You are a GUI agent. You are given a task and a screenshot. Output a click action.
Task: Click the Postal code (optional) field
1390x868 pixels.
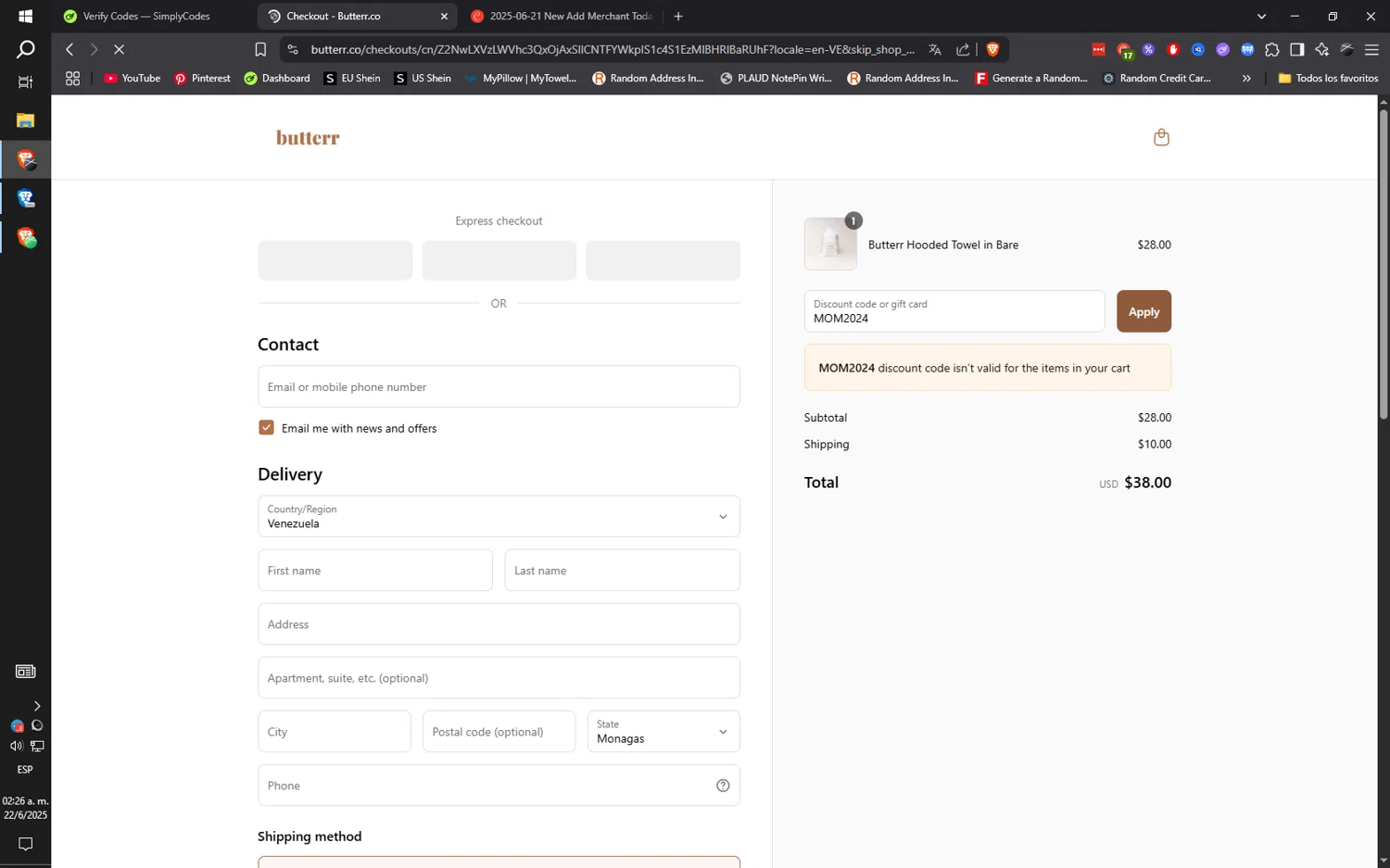pos(499,731)
